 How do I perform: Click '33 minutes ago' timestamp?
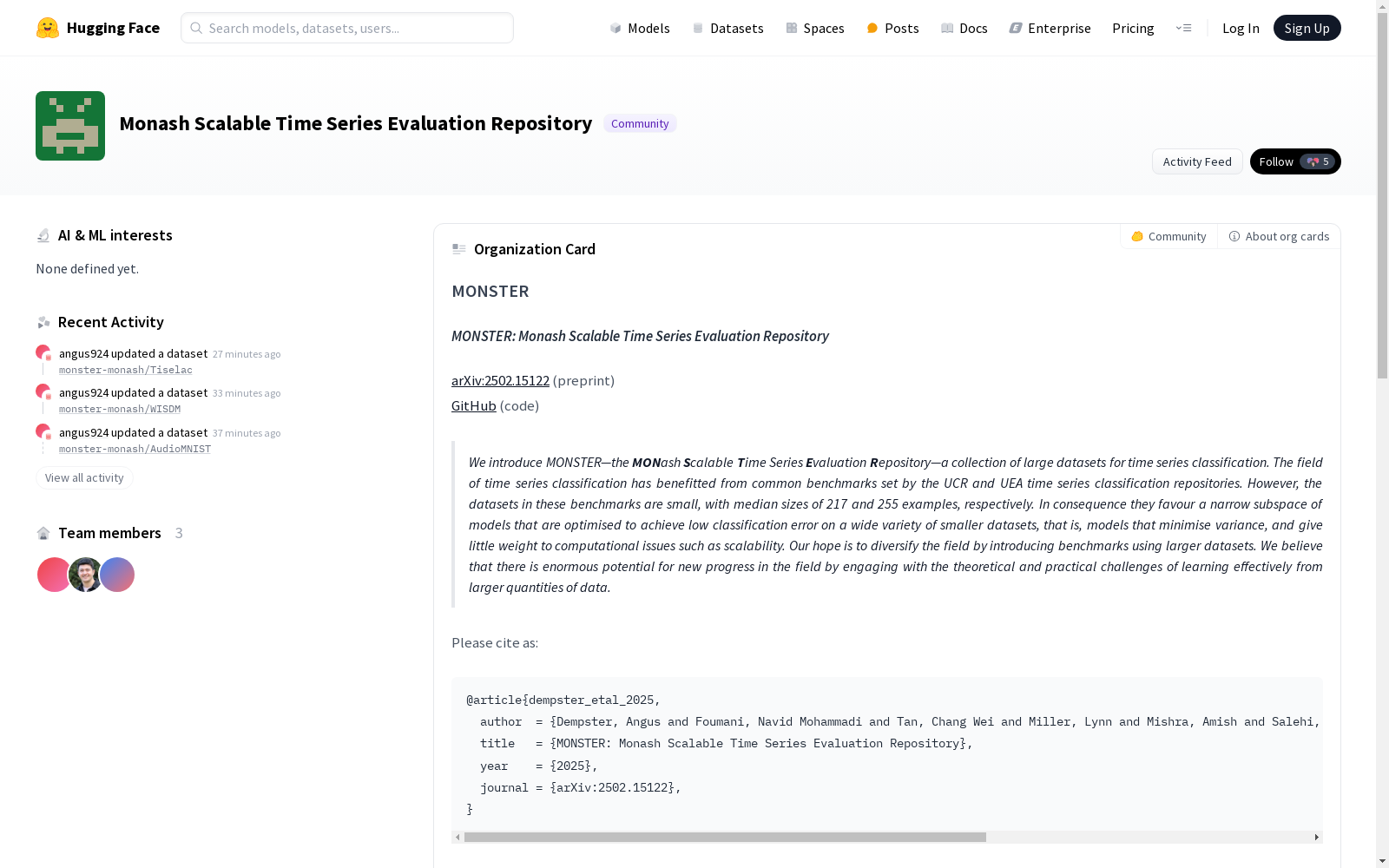coord(247,393)
